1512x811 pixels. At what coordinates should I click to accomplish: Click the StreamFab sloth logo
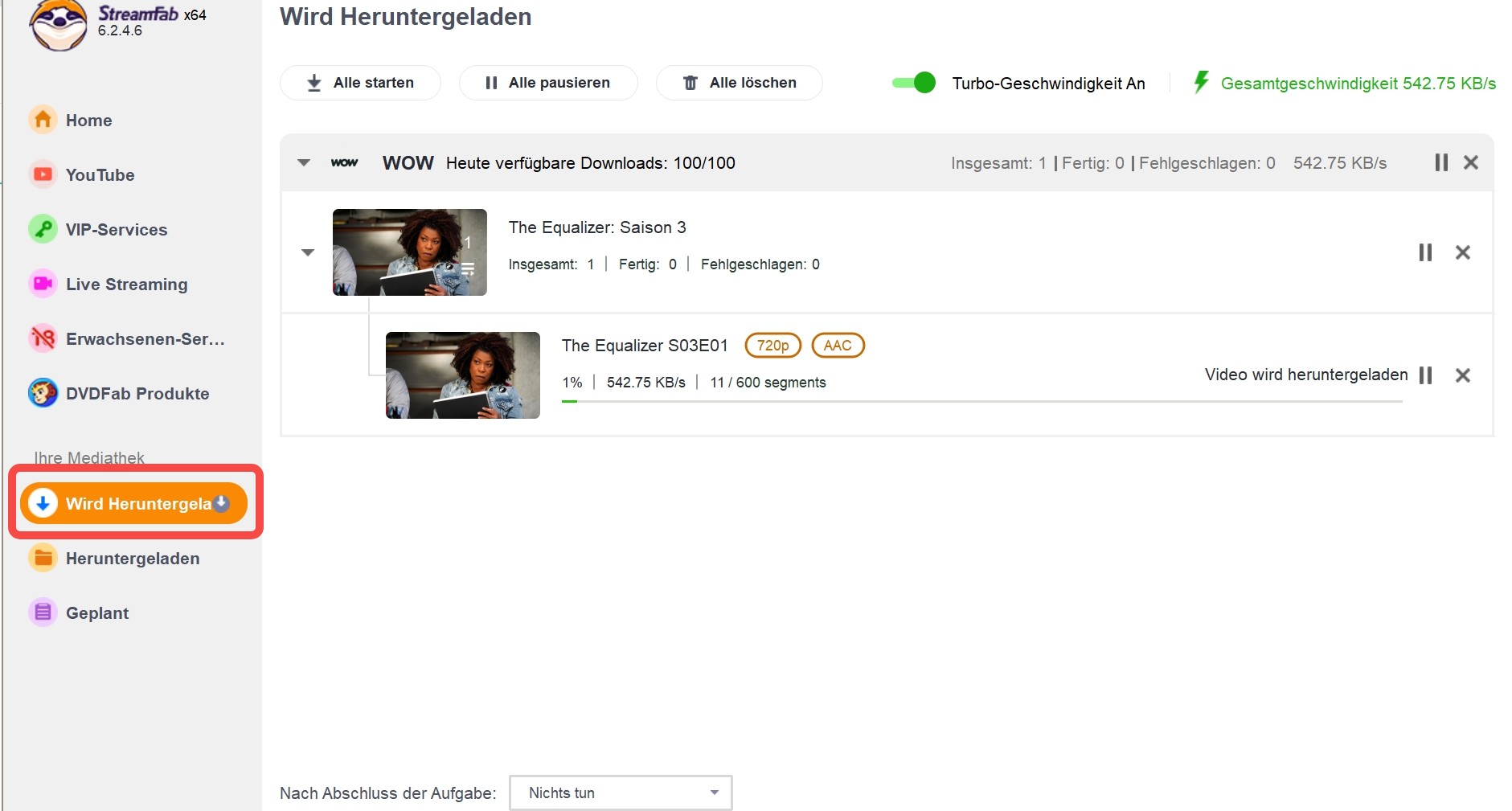click(x=58, y=25)
